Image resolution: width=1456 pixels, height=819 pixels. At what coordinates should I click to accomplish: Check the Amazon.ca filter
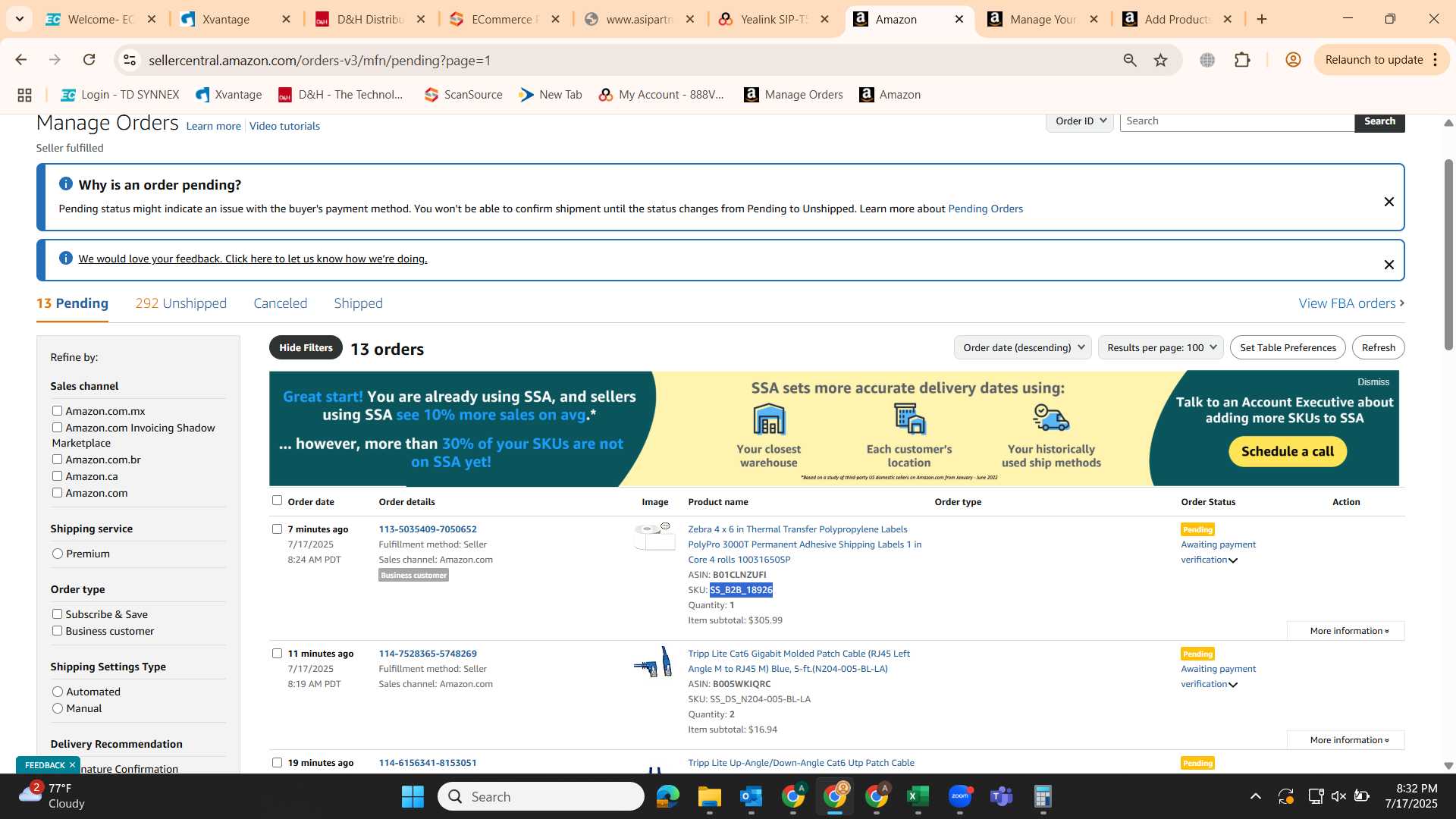click(57, 476)
